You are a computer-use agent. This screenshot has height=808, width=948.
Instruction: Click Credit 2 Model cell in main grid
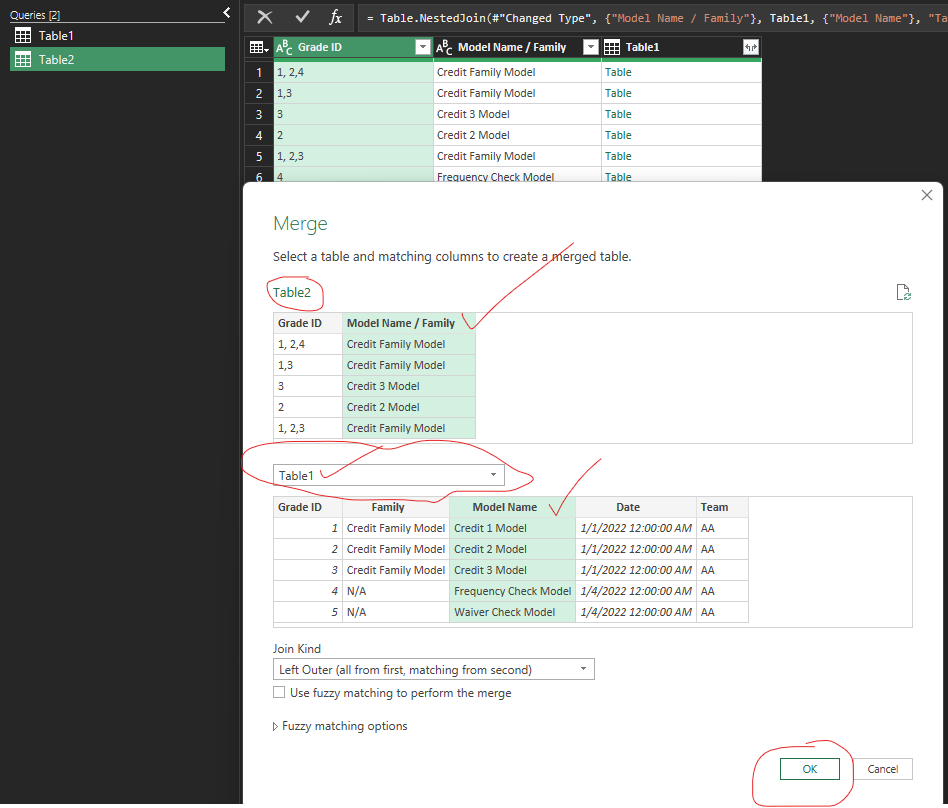coord(517,135)
